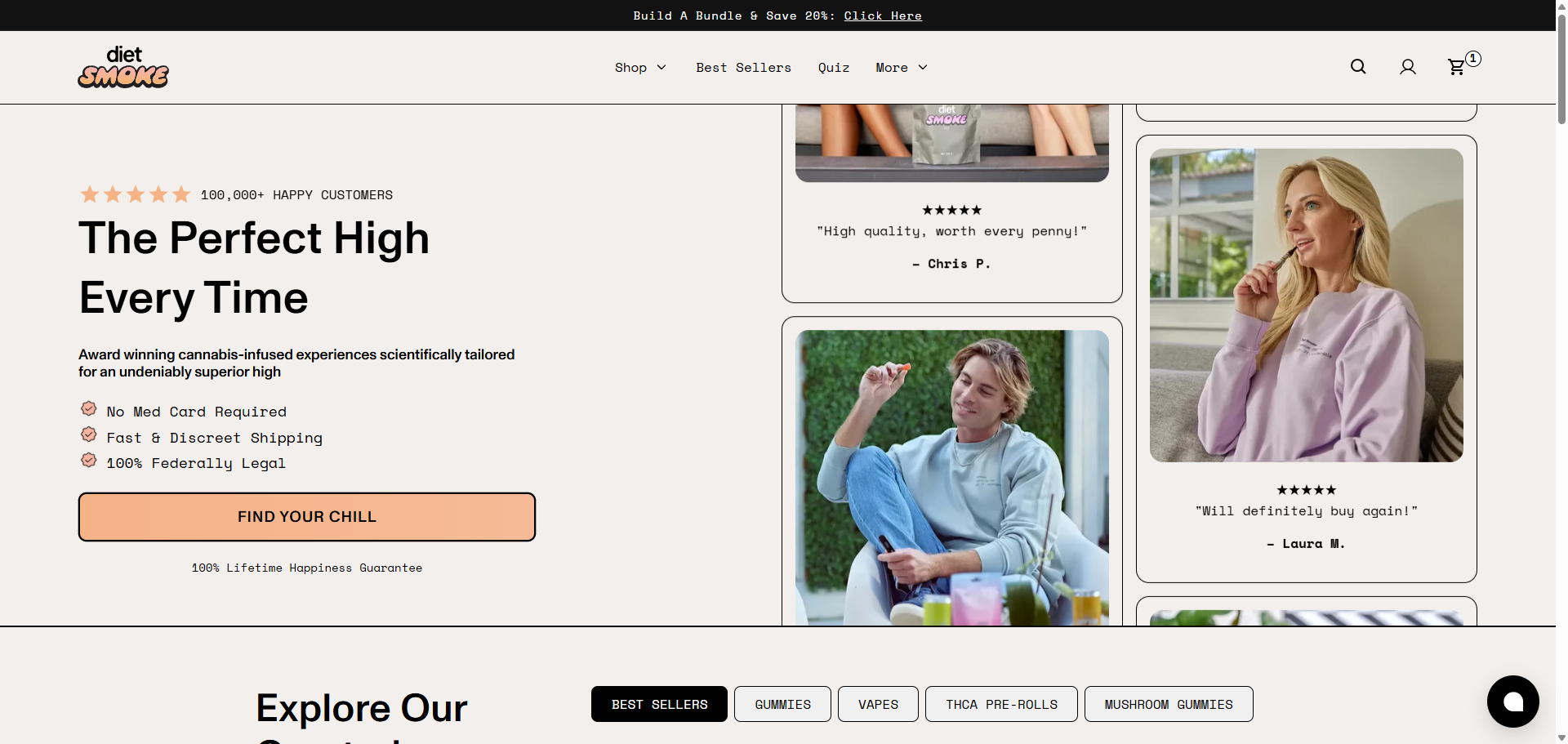Screen dimensions: 1568x744
Task: Expand the Shop dropdown menu
Action: tap(640, 68)
